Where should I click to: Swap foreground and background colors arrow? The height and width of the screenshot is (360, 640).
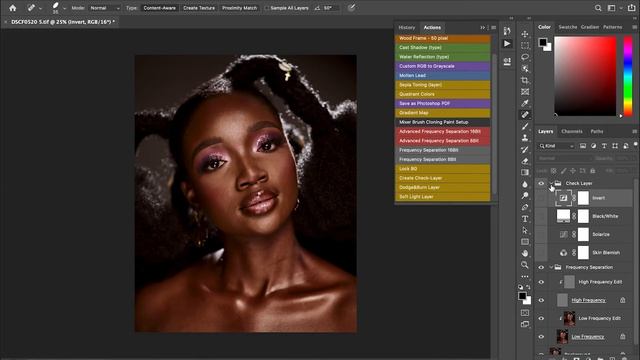(528, 287)
